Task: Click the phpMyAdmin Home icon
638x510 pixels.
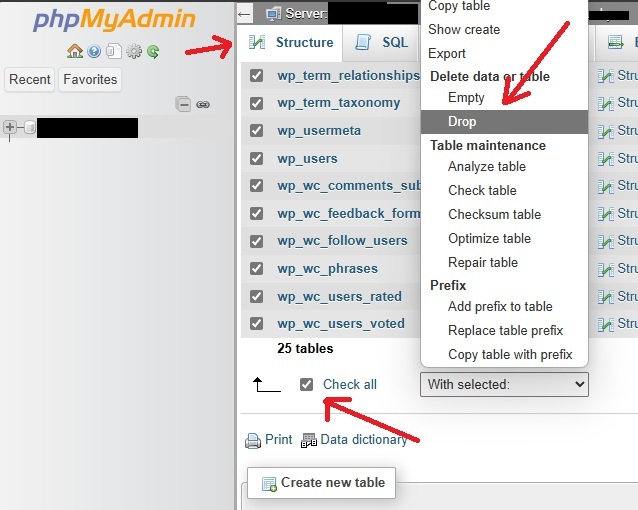Action: [74, 51]
